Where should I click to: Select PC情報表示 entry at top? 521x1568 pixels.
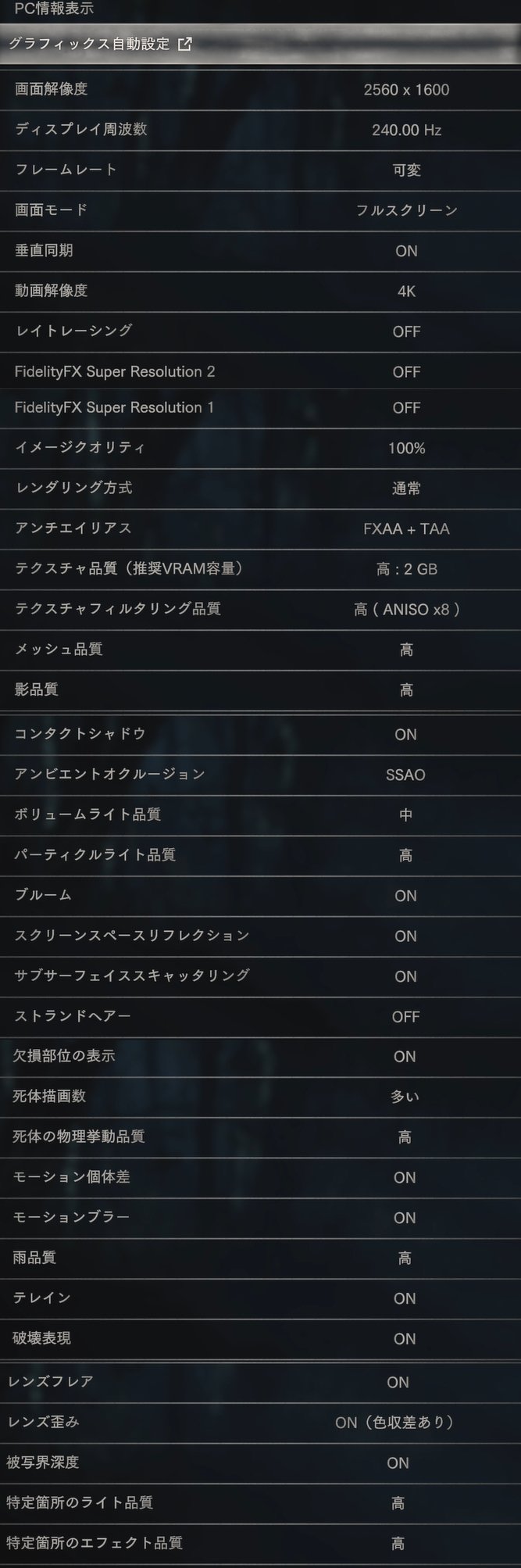54,9
